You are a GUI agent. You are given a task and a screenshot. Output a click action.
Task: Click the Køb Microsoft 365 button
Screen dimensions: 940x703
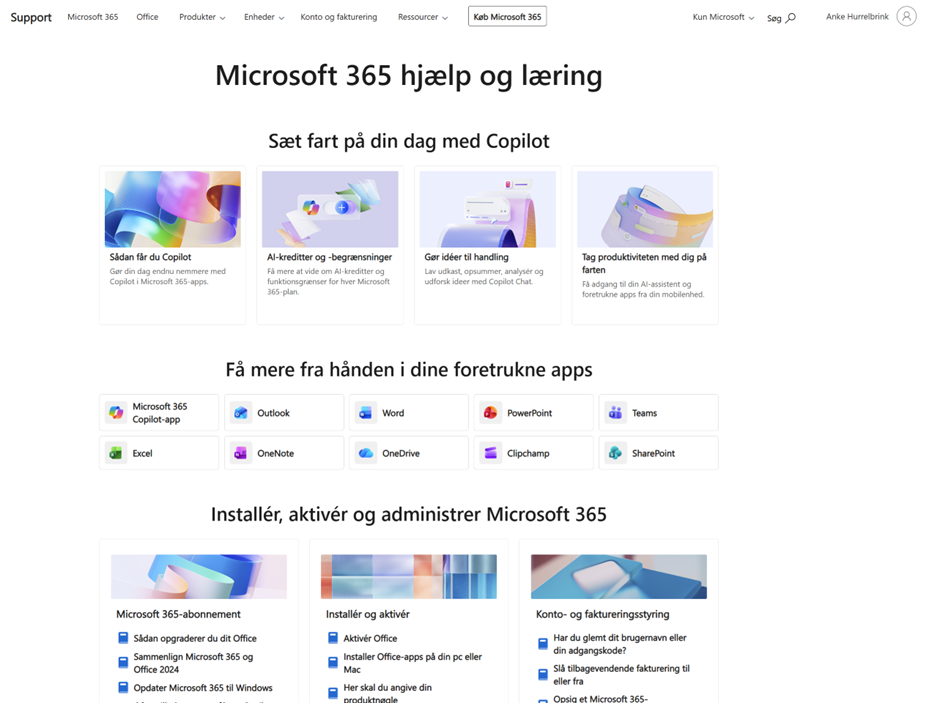pyautogui.click(x=507, y=17)
